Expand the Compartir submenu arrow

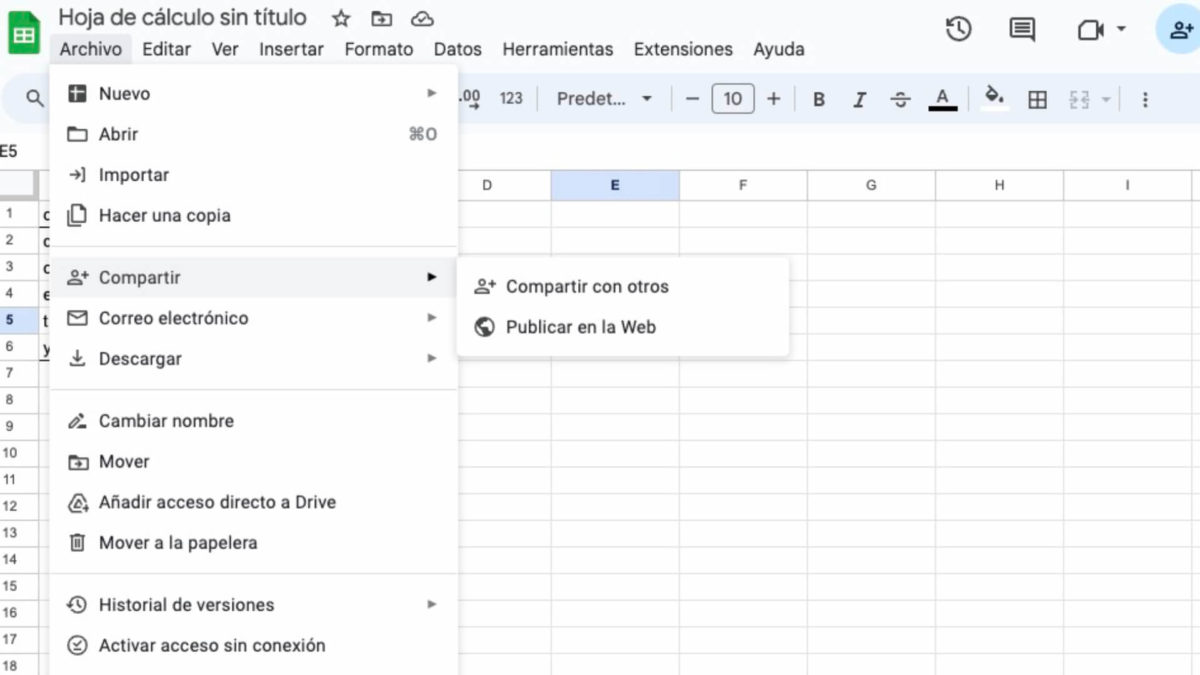tap(432, 277)
